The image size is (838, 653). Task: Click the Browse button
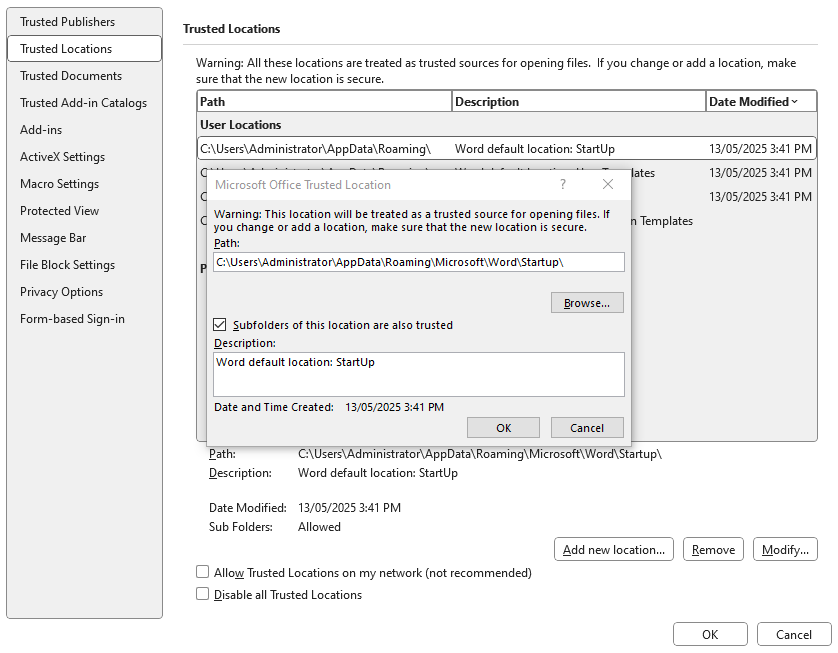pyautogui.click(x=587, y=303)
